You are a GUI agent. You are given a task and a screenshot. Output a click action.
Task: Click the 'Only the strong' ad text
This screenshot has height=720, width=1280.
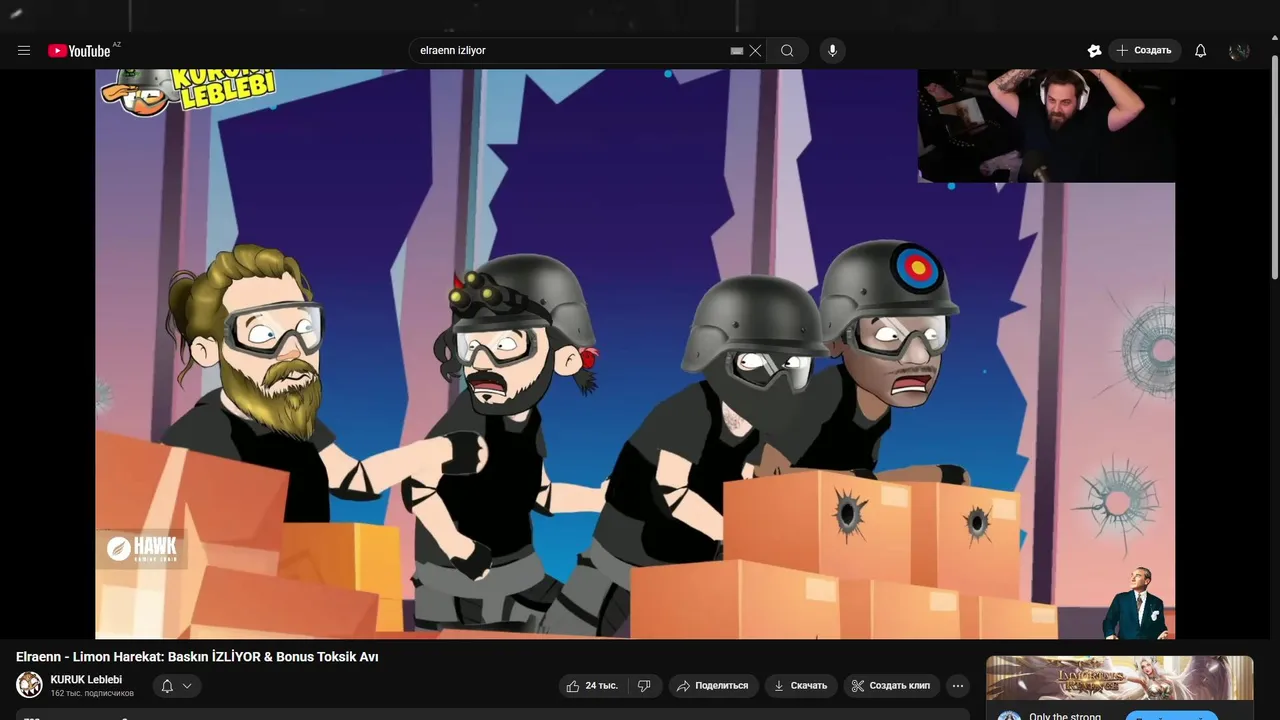click(x=1065, y=716)
